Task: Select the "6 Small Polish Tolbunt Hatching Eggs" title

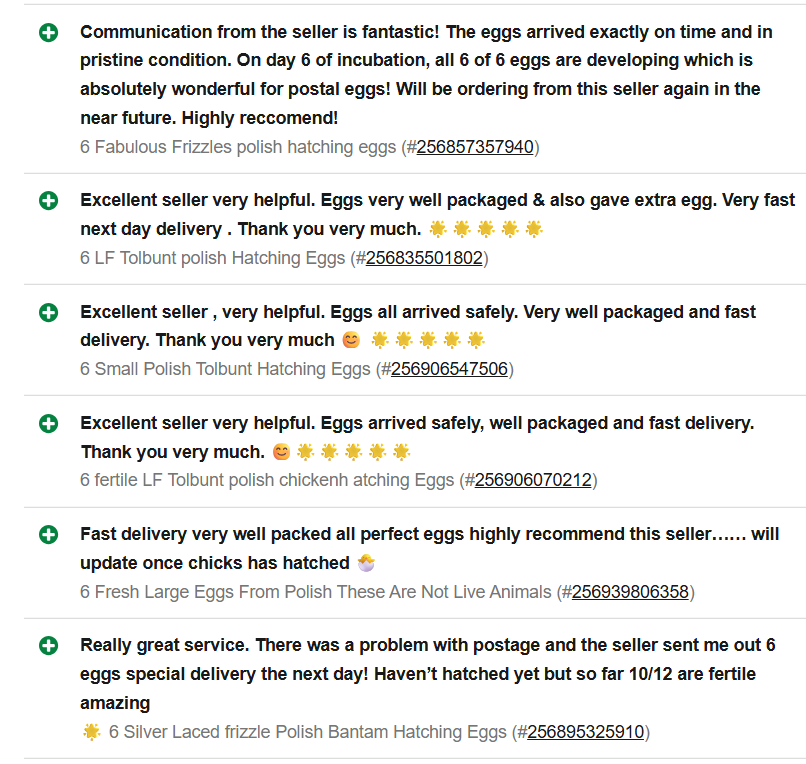Action: click(x=225, y=369)
